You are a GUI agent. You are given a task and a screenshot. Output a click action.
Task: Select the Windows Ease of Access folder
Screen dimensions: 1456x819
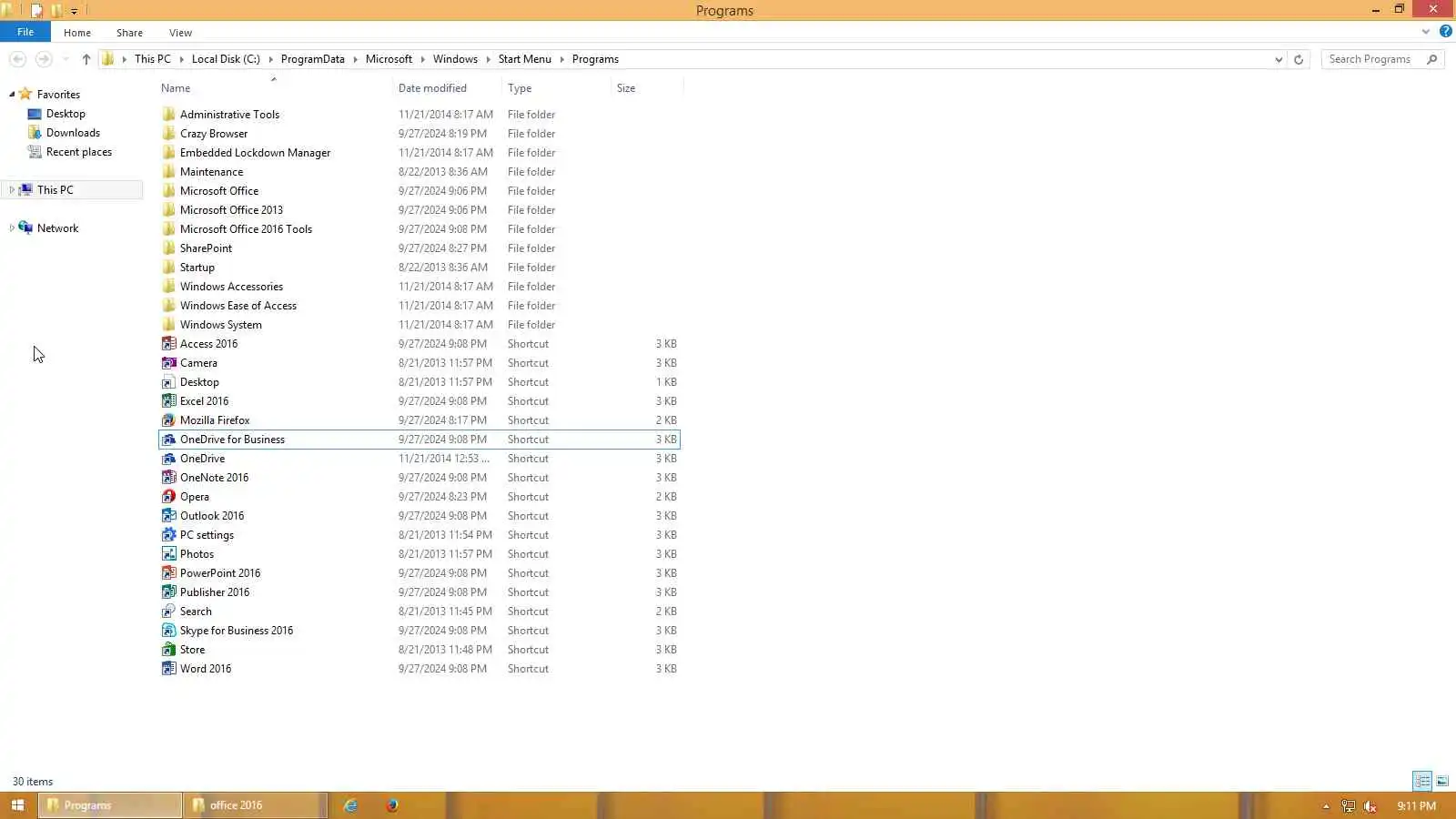point(419,306)
